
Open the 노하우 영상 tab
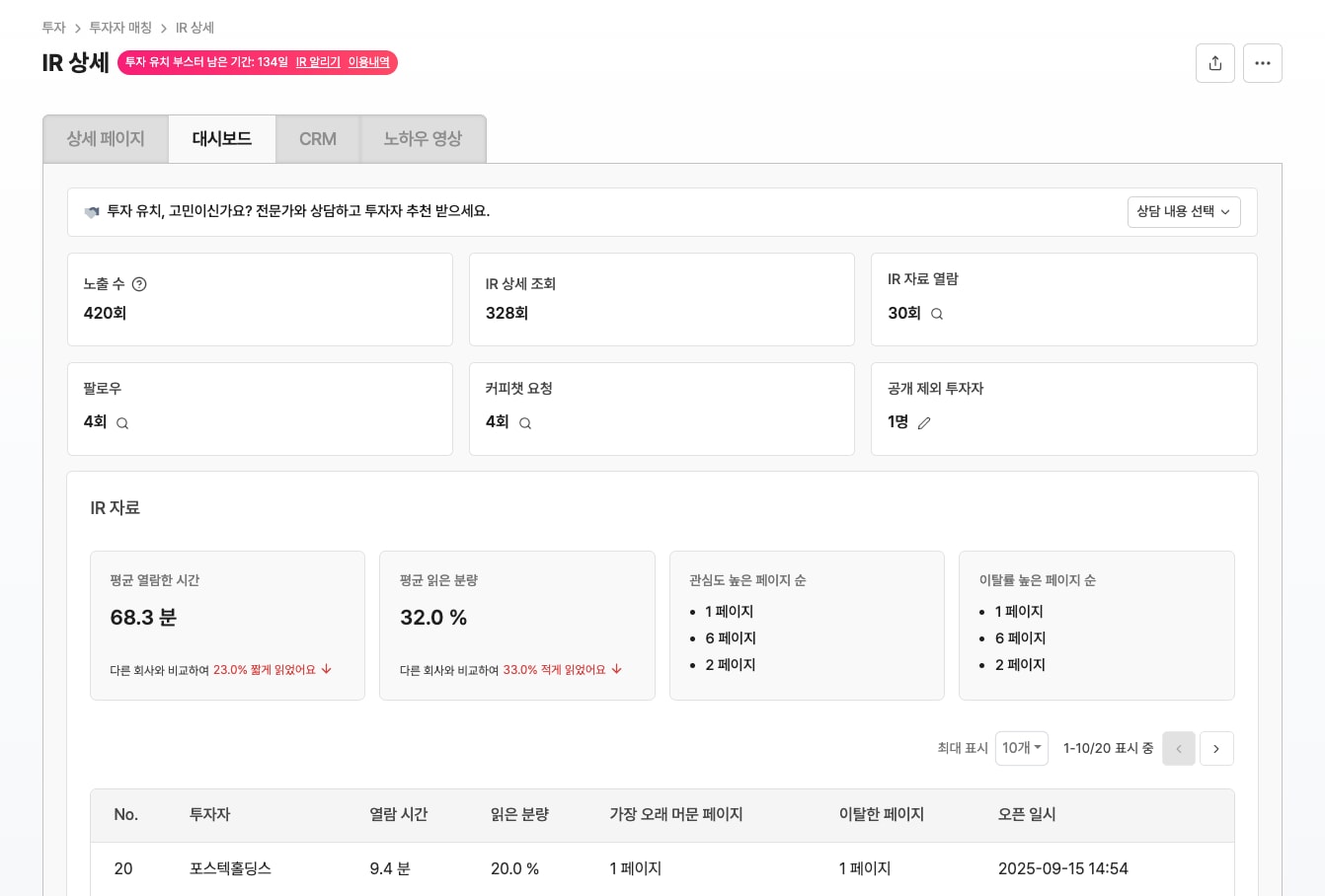click(x=423, y=139)
